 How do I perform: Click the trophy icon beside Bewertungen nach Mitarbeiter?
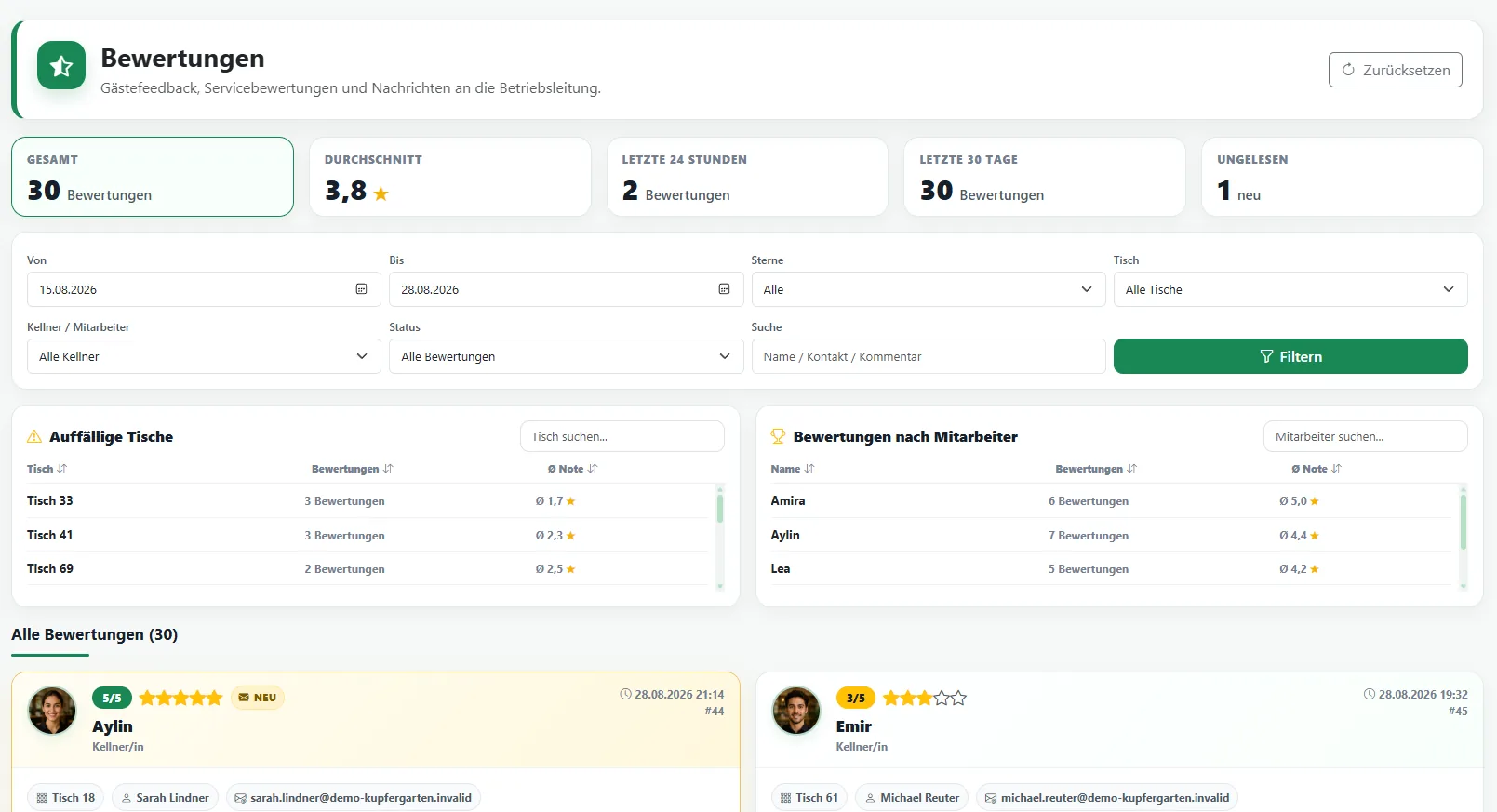[779, 436]
